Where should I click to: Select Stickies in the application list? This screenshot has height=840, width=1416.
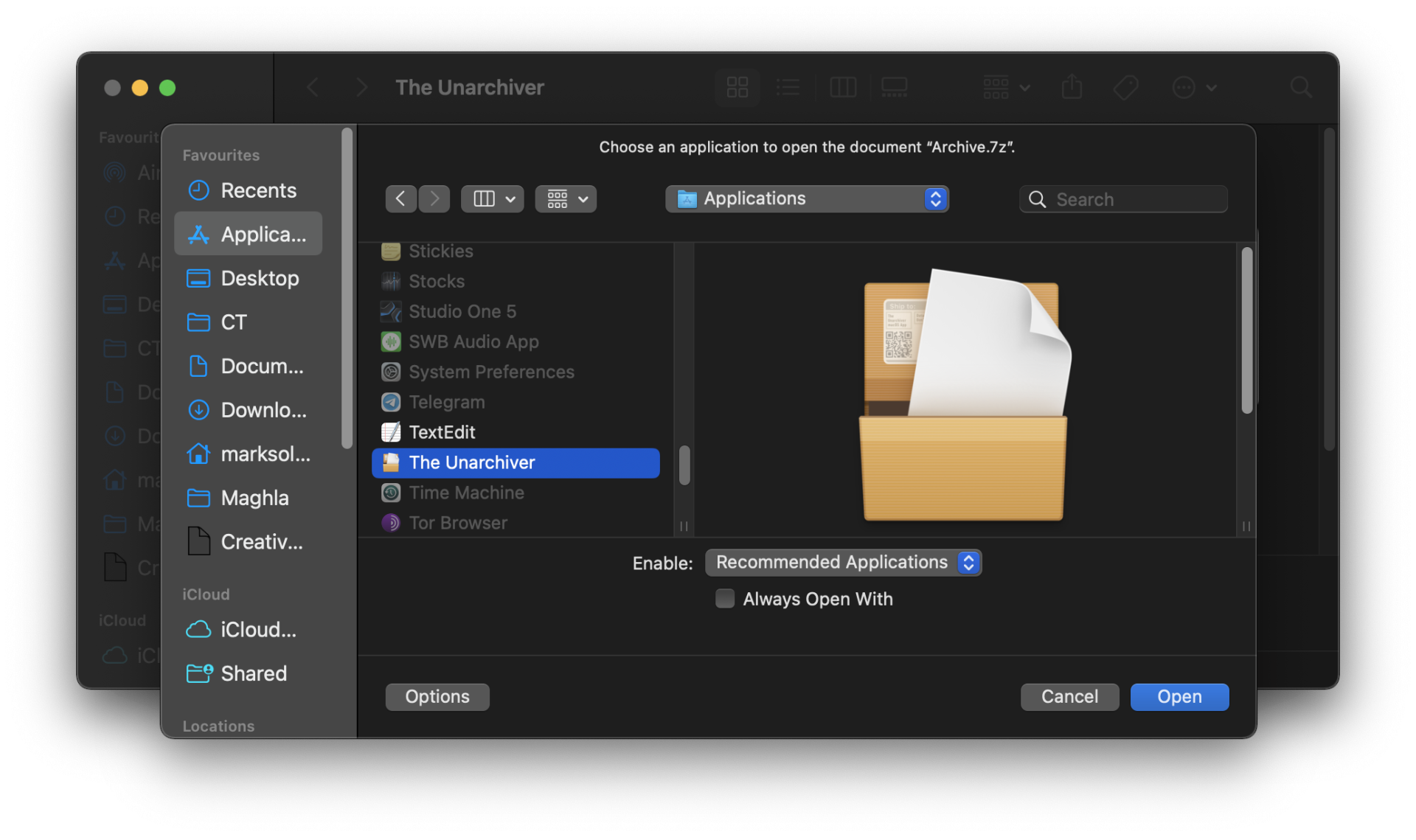point(516,251)
